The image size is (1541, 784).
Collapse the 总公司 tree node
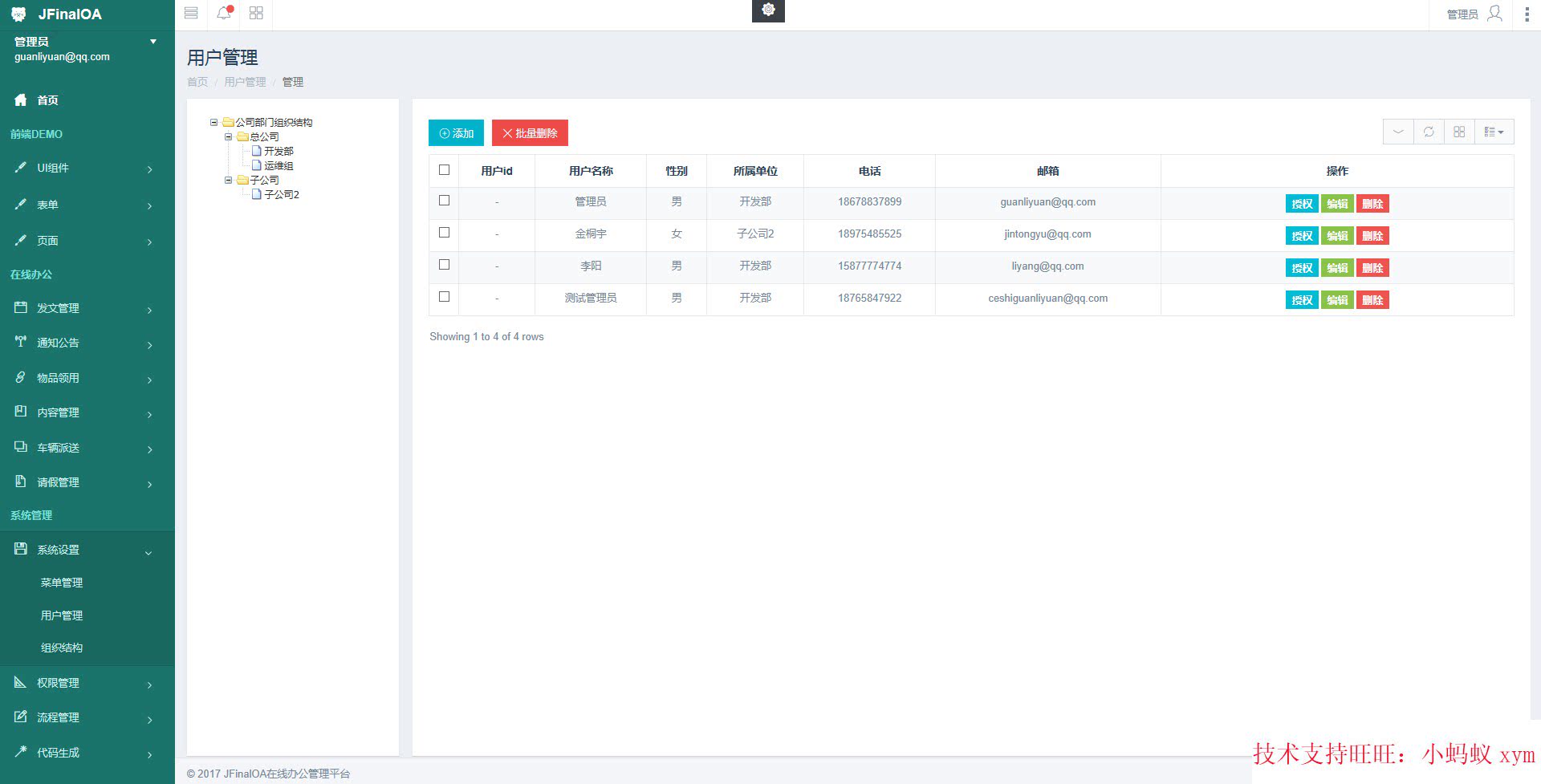(228, 137)
